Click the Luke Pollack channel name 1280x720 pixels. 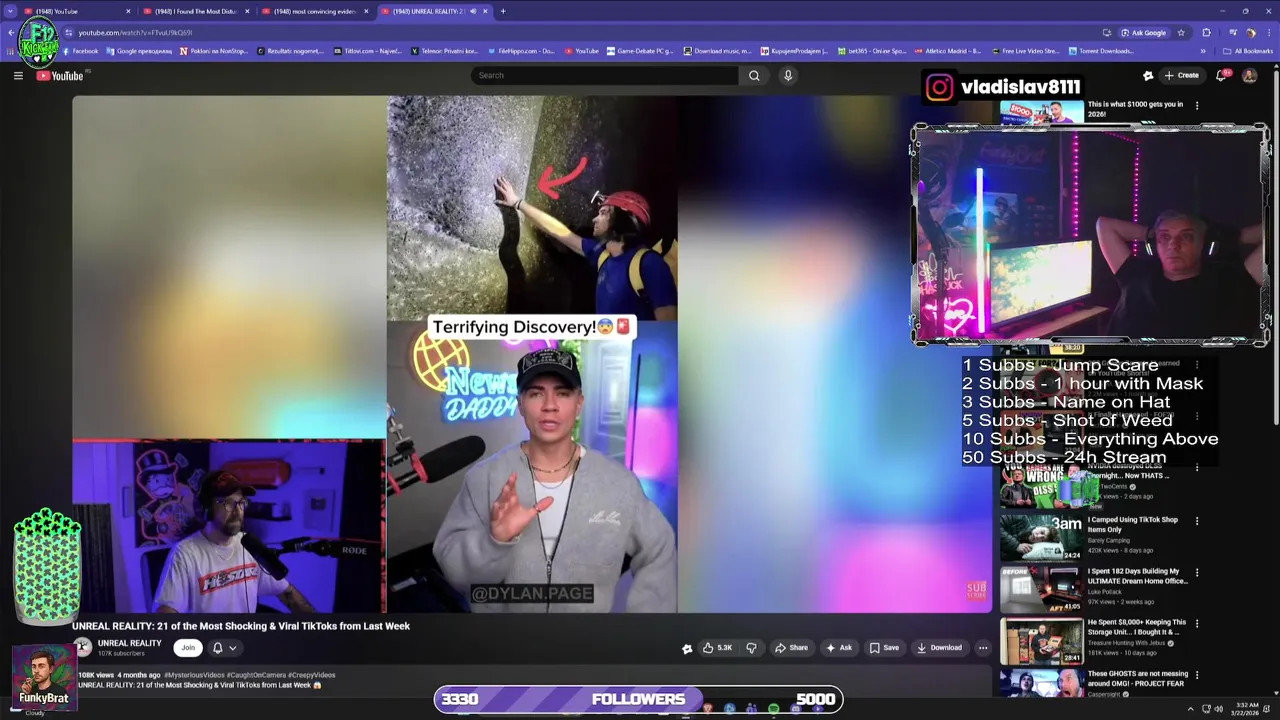tap(1107, 592)
